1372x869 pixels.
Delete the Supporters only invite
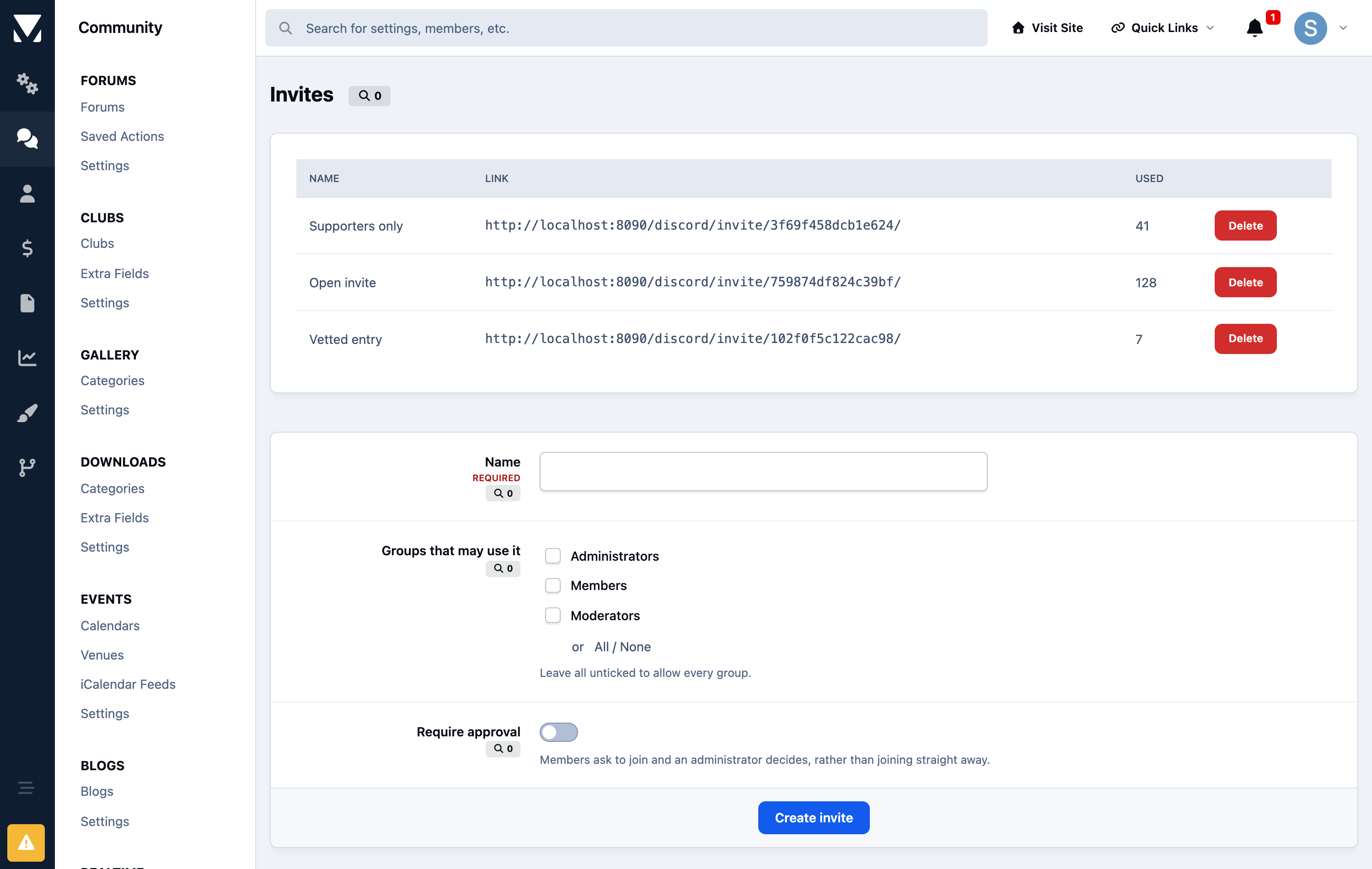1245,225
